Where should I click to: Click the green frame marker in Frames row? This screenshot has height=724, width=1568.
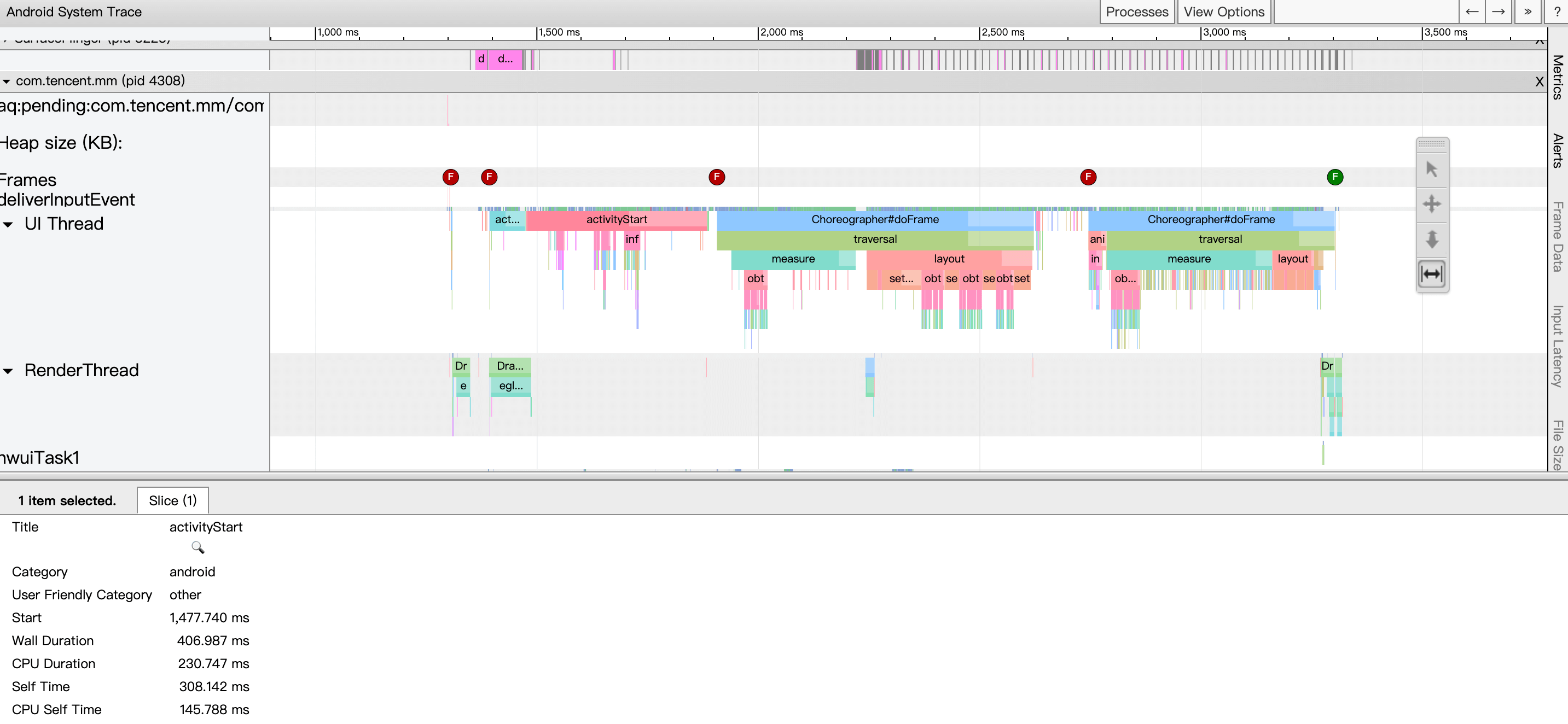1334,177
